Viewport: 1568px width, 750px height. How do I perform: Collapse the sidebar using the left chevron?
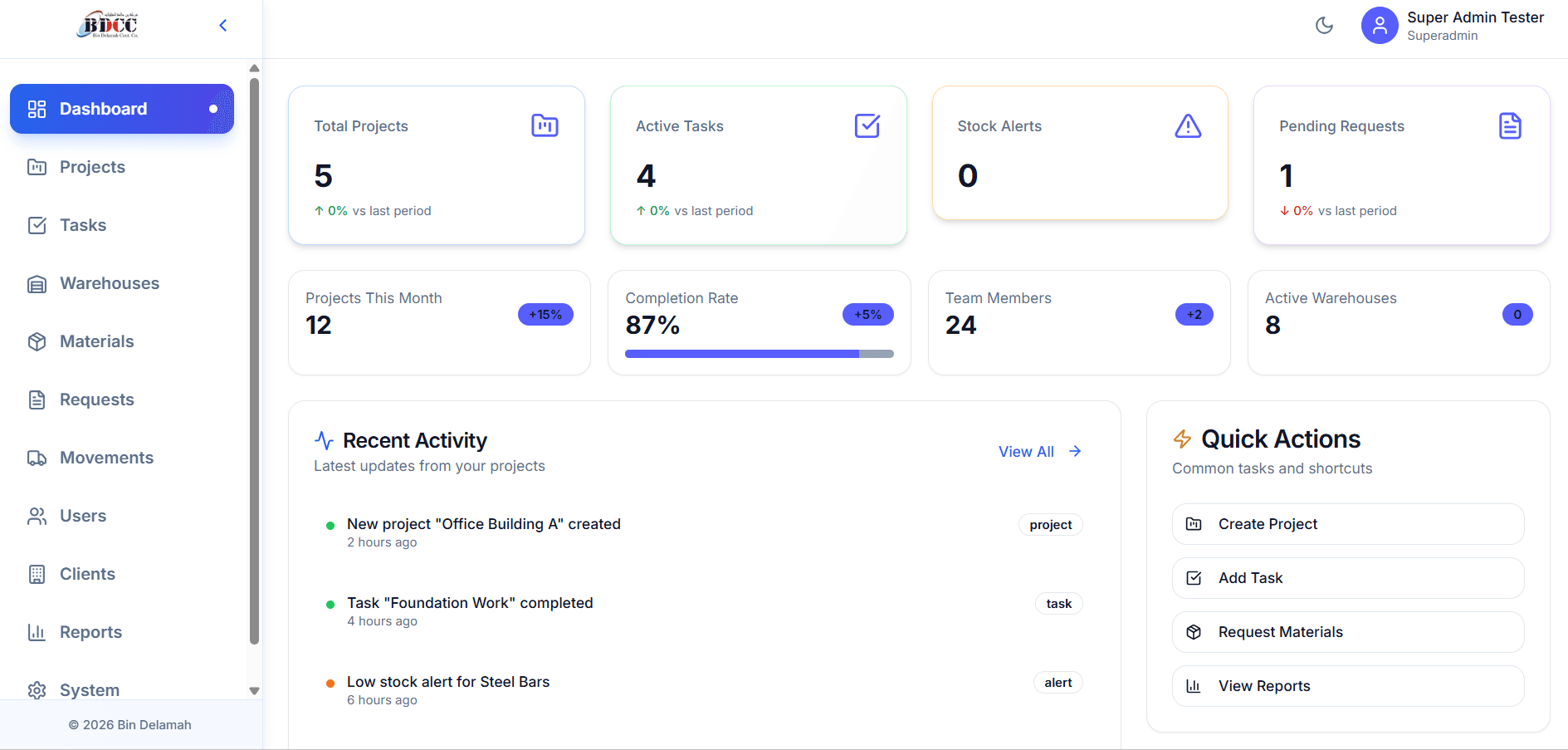coord(222,26)
